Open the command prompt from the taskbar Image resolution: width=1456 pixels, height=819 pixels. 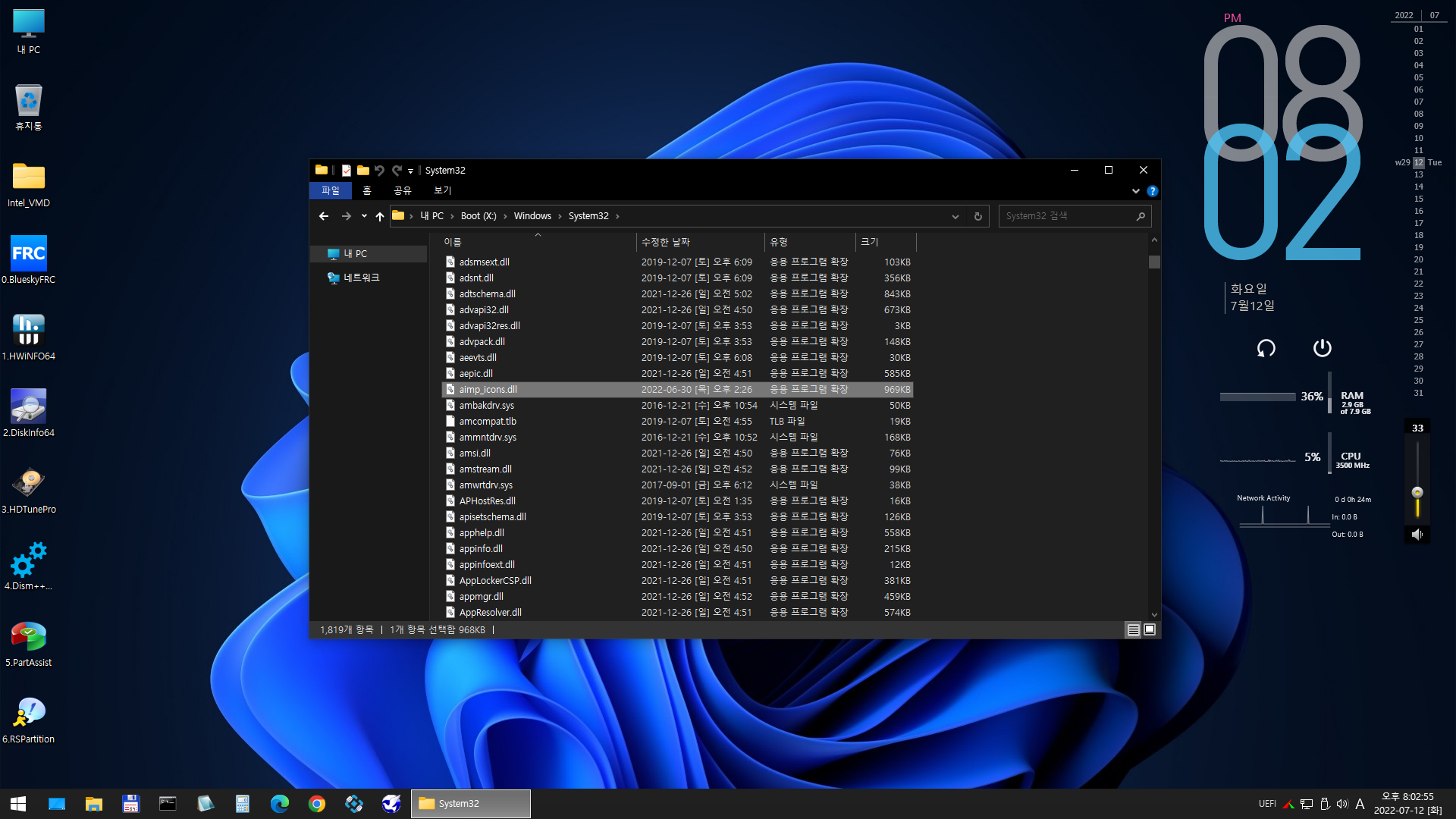click(168, 804)
